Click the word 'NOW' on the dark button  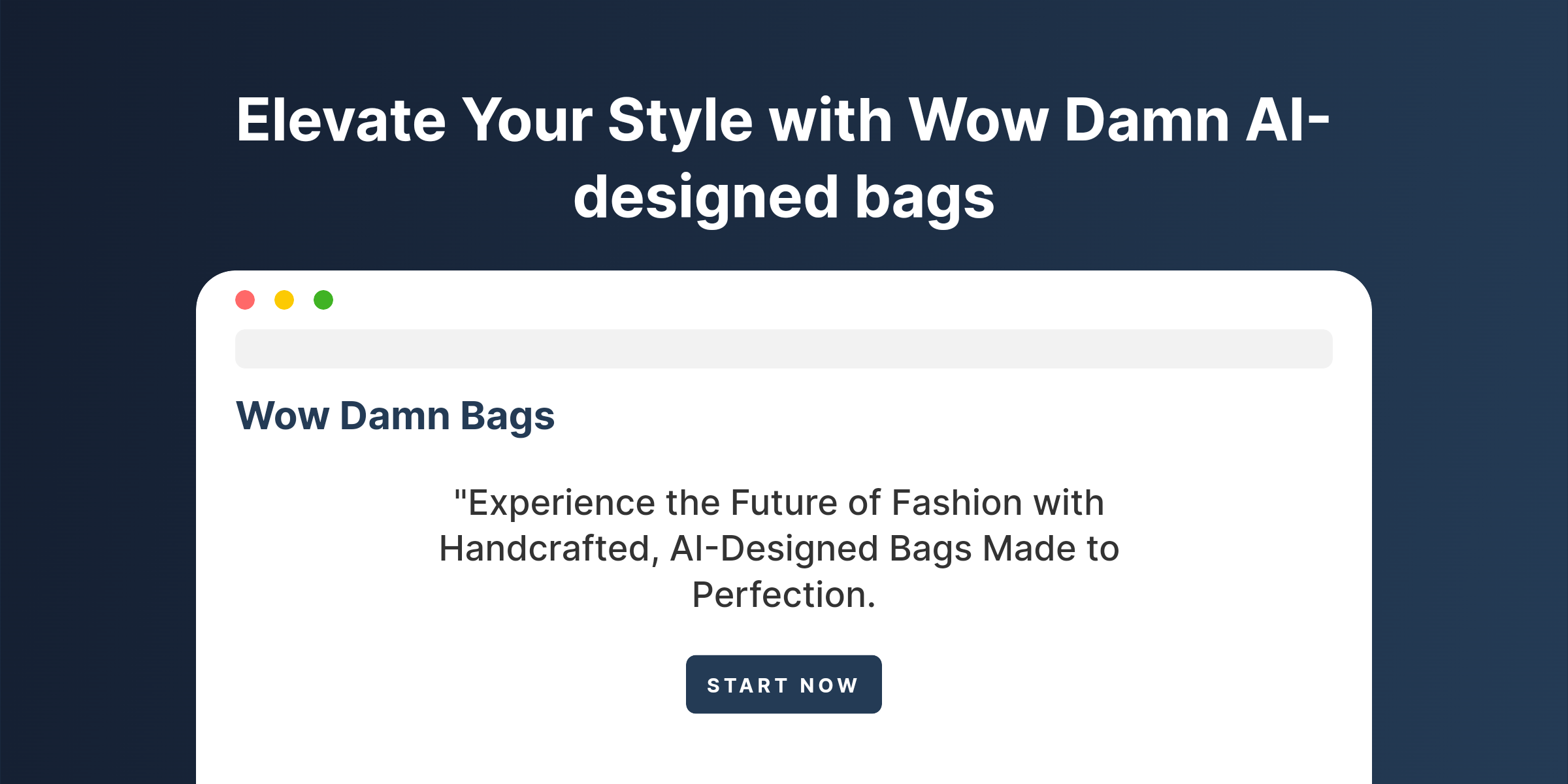[829, 685]
